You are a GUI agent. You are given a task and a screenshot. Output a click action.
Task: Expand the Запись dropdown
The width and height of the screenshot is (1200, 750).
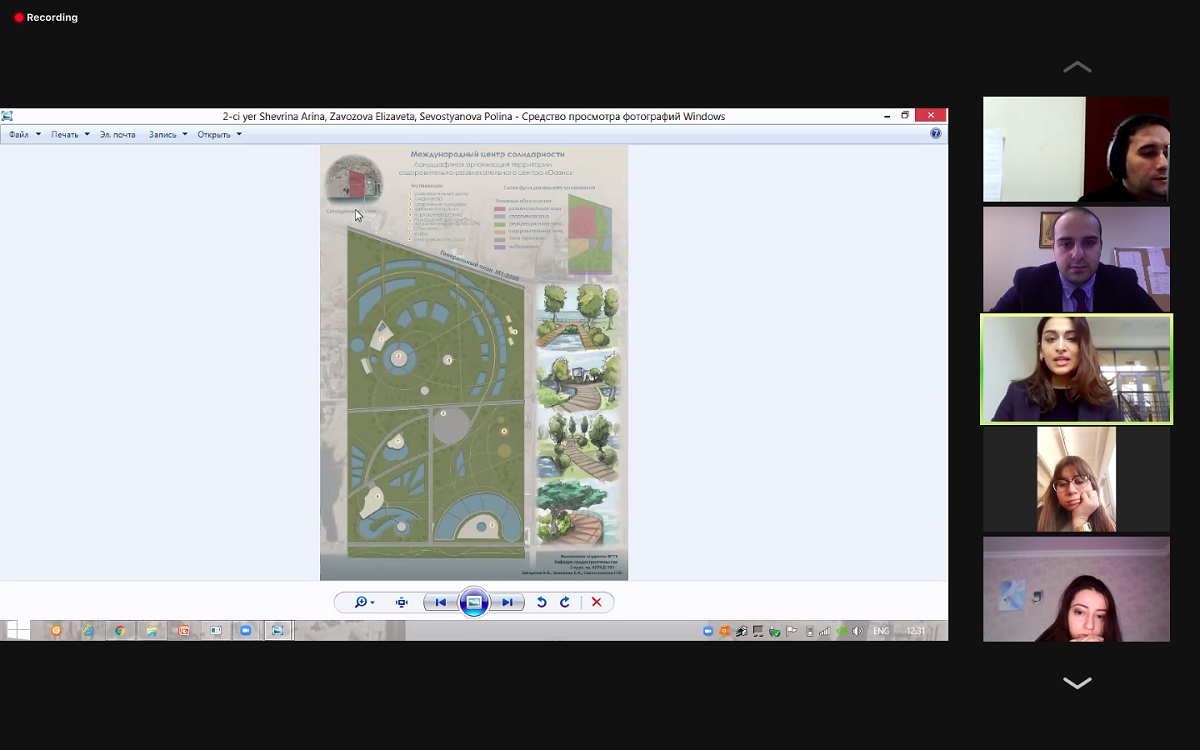[168, 134]
